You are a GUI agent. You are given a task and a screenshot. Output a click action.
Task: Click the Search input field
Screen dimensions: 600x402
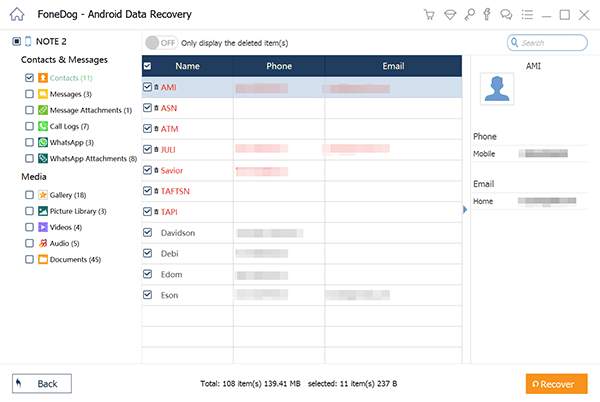[552, 43]
